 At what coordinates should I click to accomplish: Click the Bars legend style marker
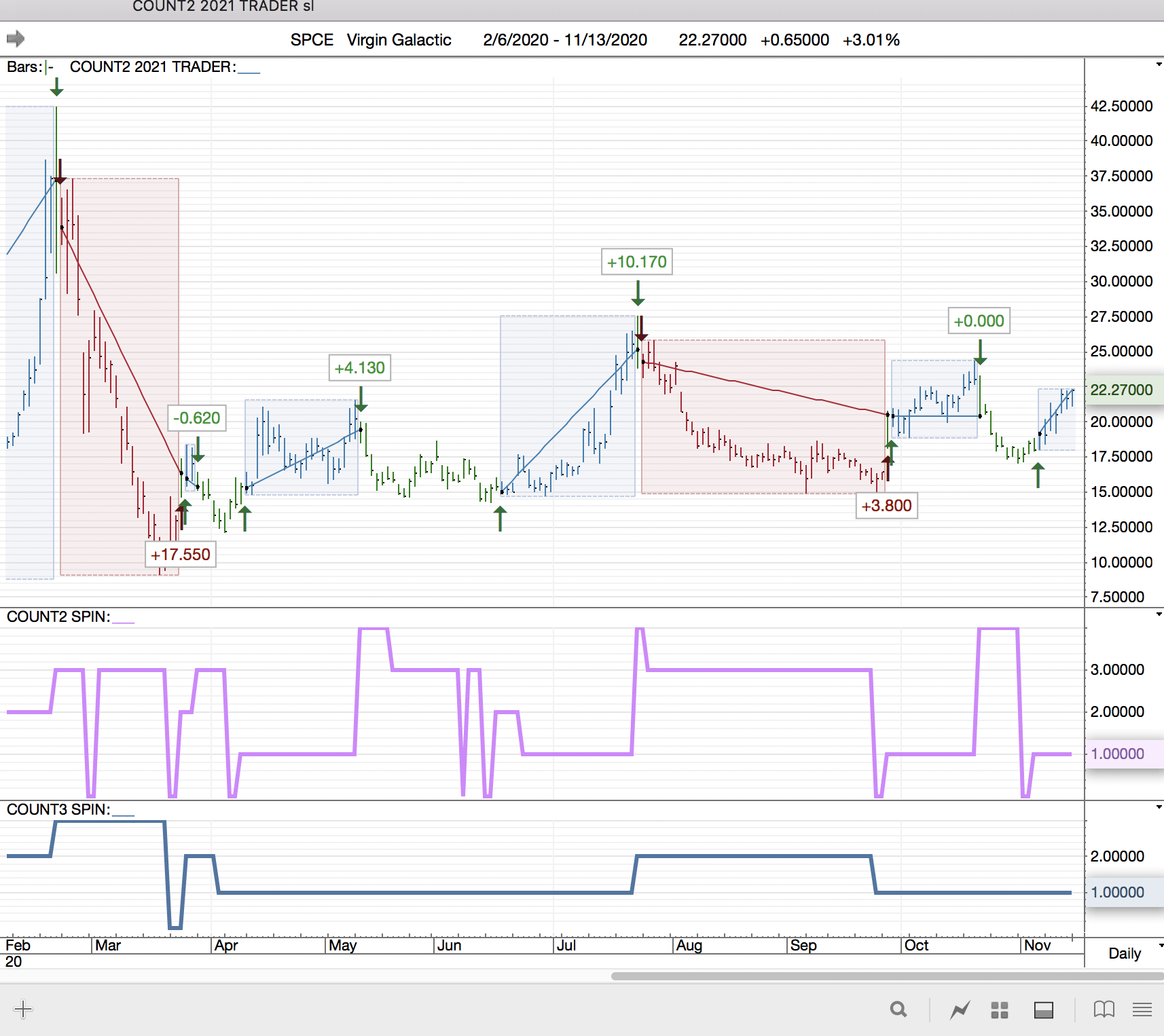(49, 67)
